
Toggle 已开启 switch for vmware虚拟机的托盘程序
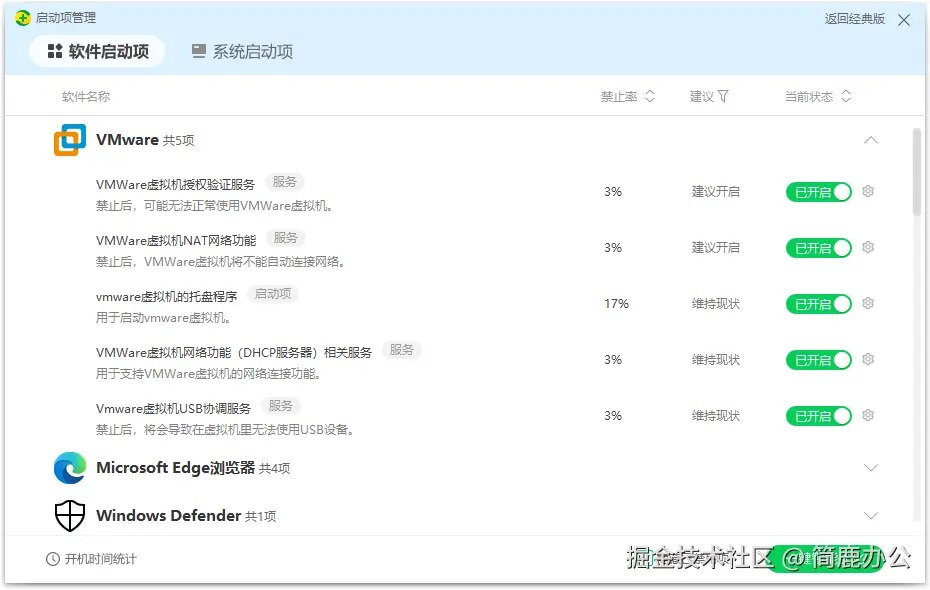click(x=818, y=304)
